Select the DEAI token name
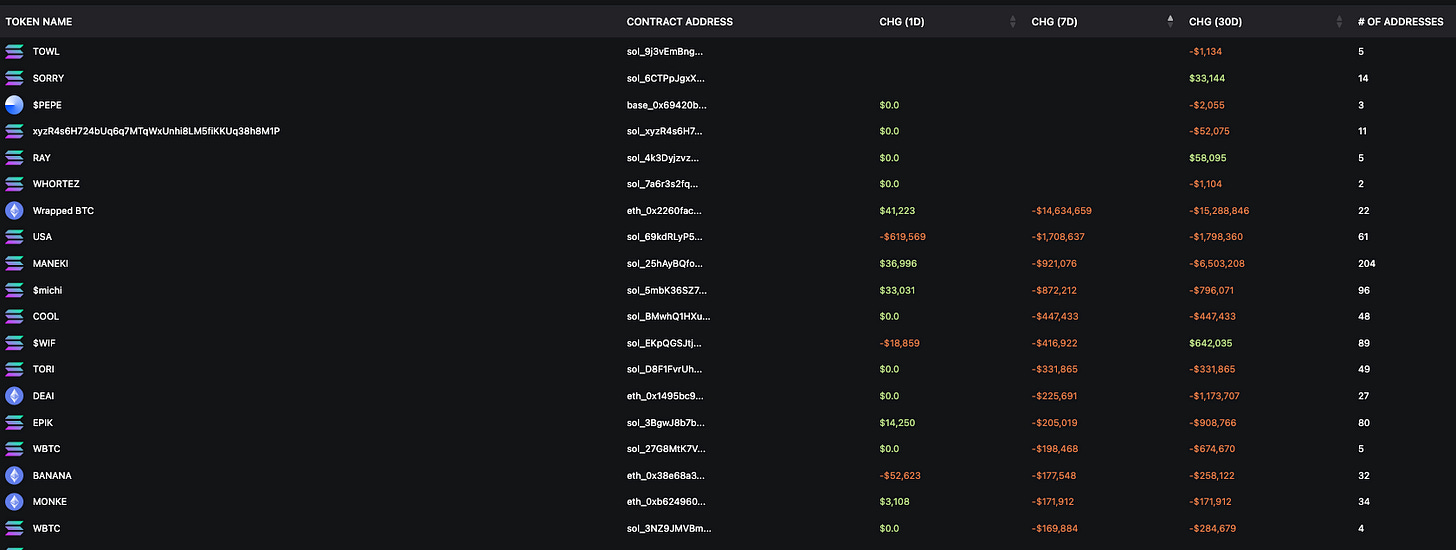This screenshot has width=1456, height=550. (44, 396)
